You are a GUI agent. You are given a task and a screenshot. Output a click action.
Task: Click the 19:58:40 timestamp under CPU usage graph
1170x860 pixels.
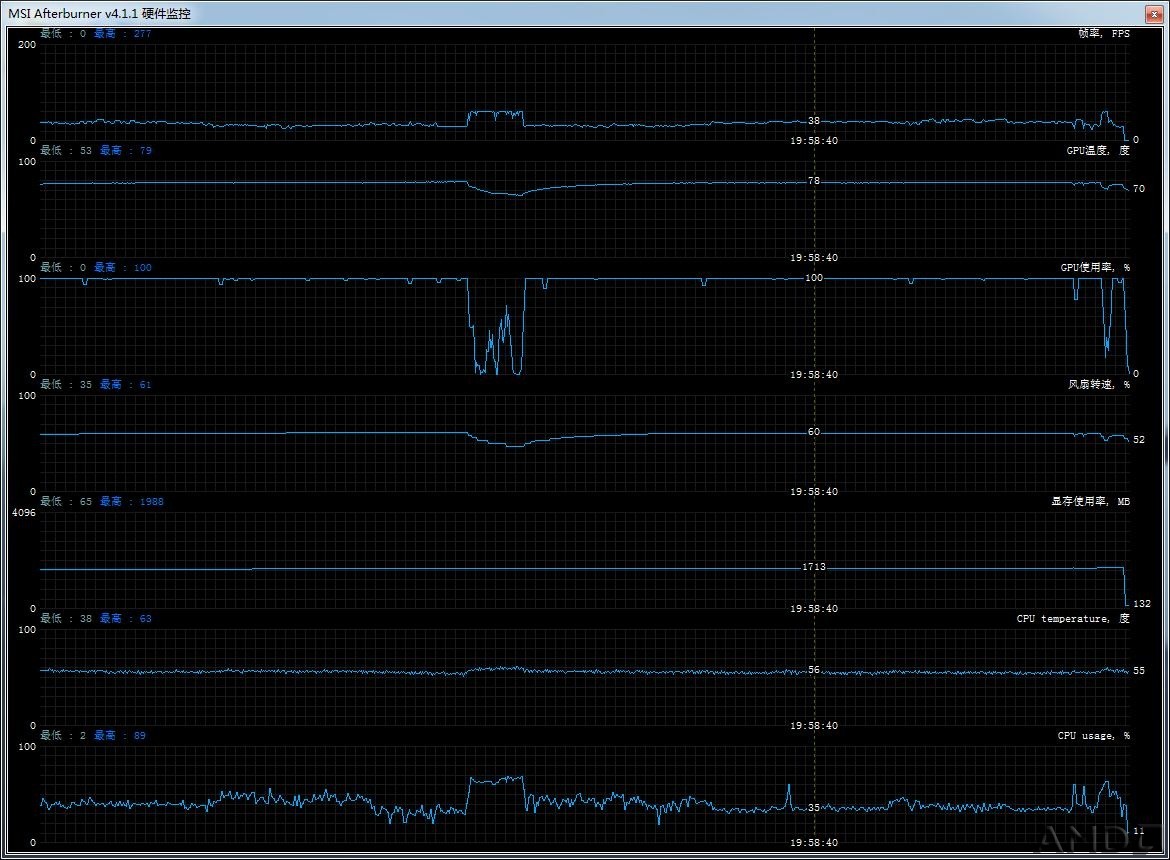814,844
